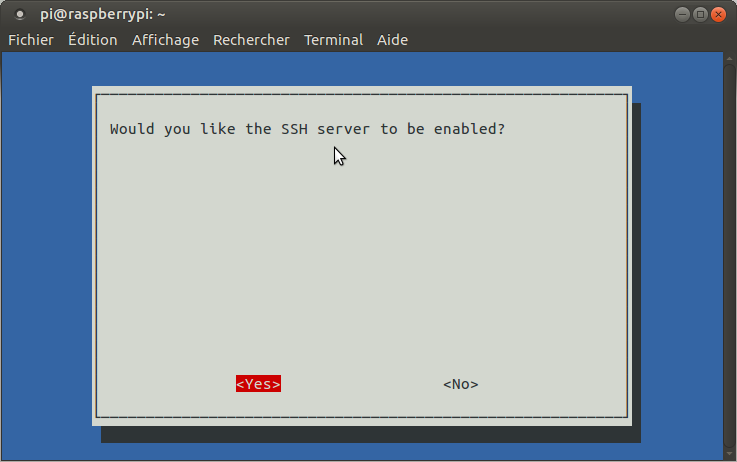Open the Édition menu
737x462 pixels.
coord(93,40)
